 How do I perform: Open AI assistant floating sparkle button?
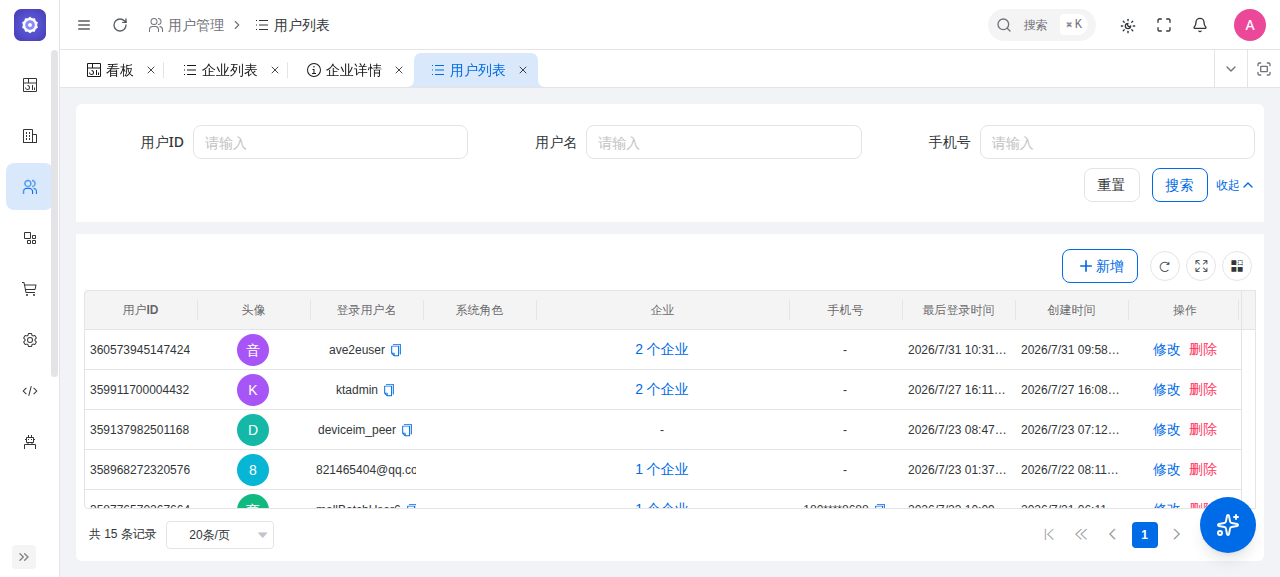coord(1228,525)
